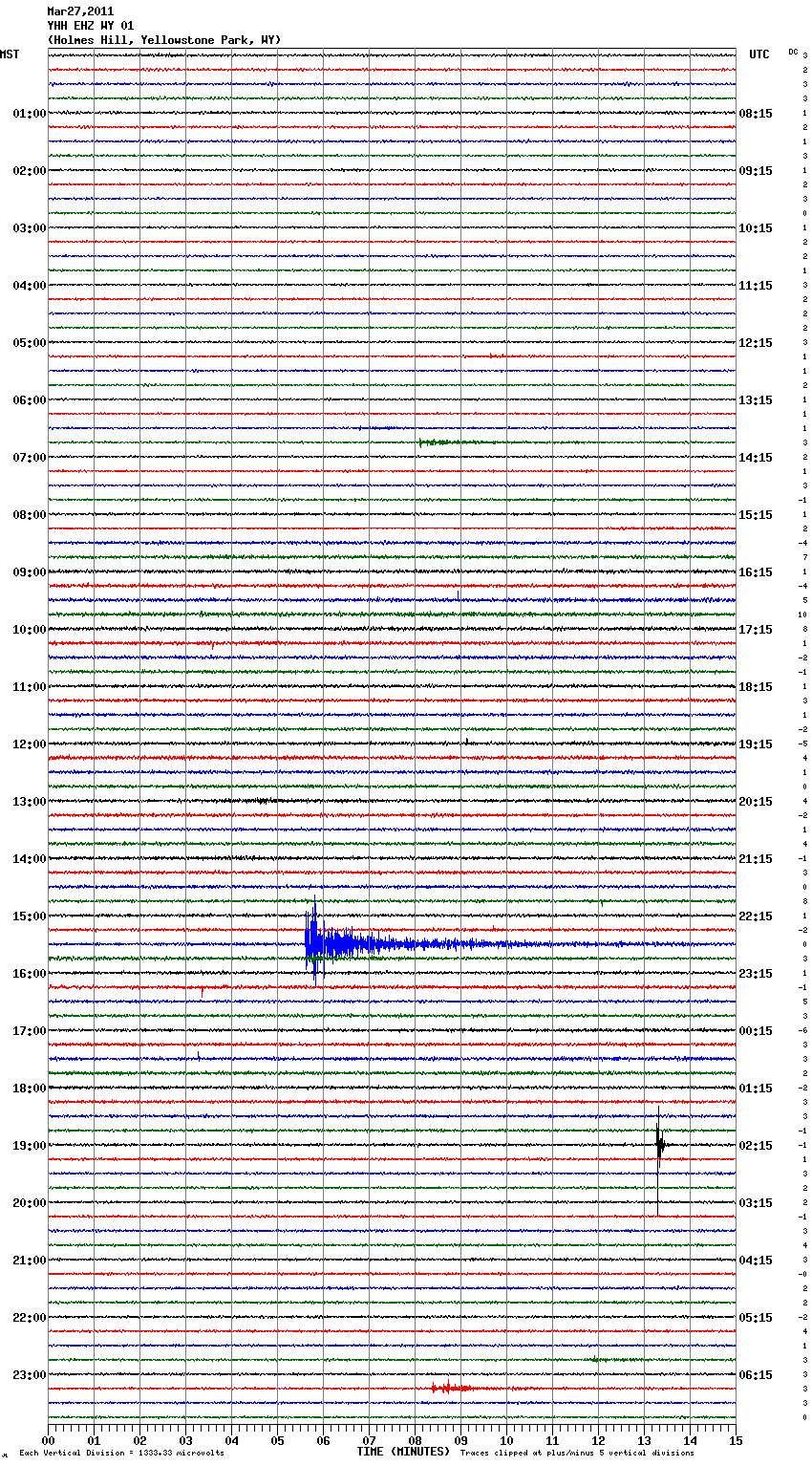Click the 18:15 UTC time label
This screenshot has height=1466, width=812.
pos(756,687)
